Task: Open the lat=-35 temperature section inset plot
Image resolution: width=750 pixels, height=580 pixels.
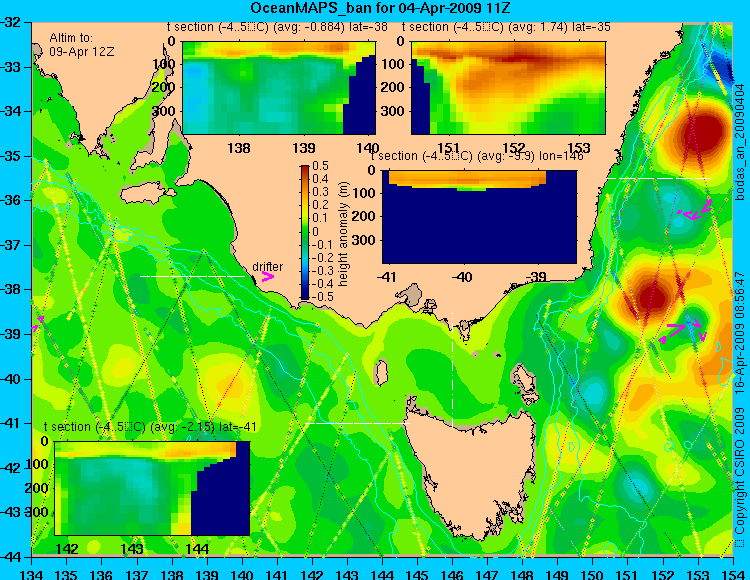Action: [x=508, y=88]
